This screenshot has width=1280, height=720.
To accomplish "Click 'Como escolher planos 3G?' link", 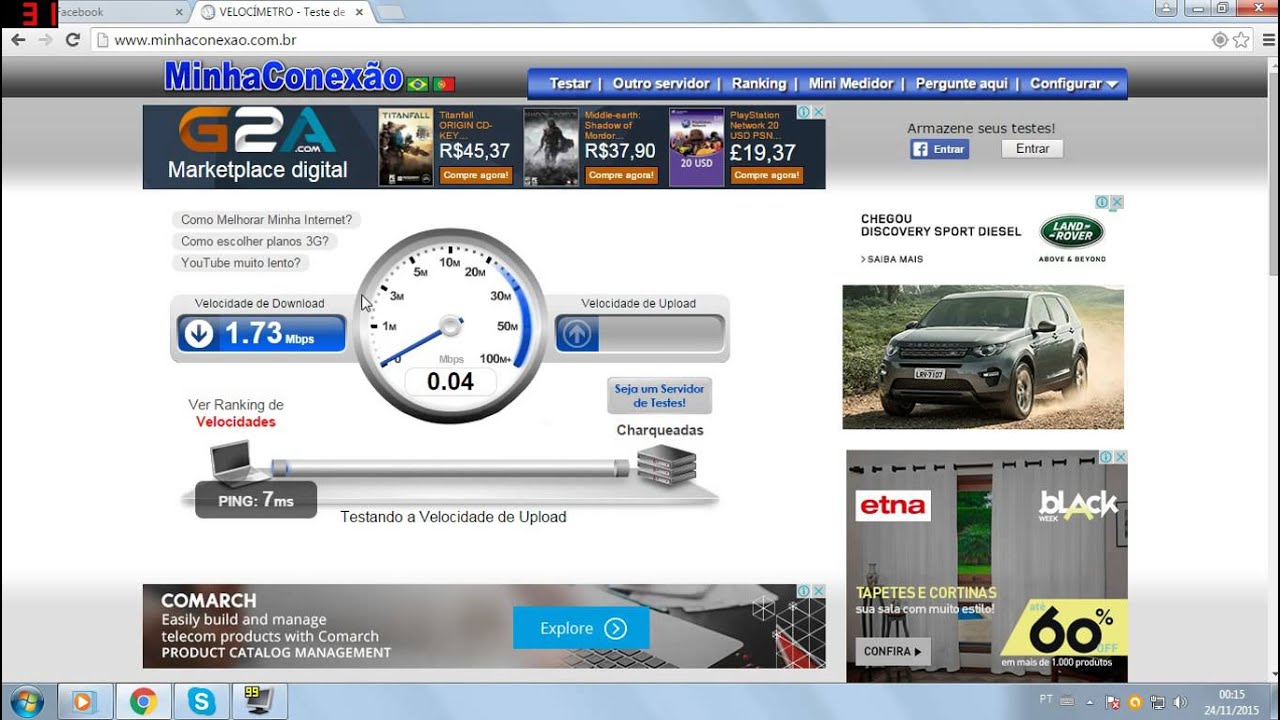I will (x=254, y=241).
